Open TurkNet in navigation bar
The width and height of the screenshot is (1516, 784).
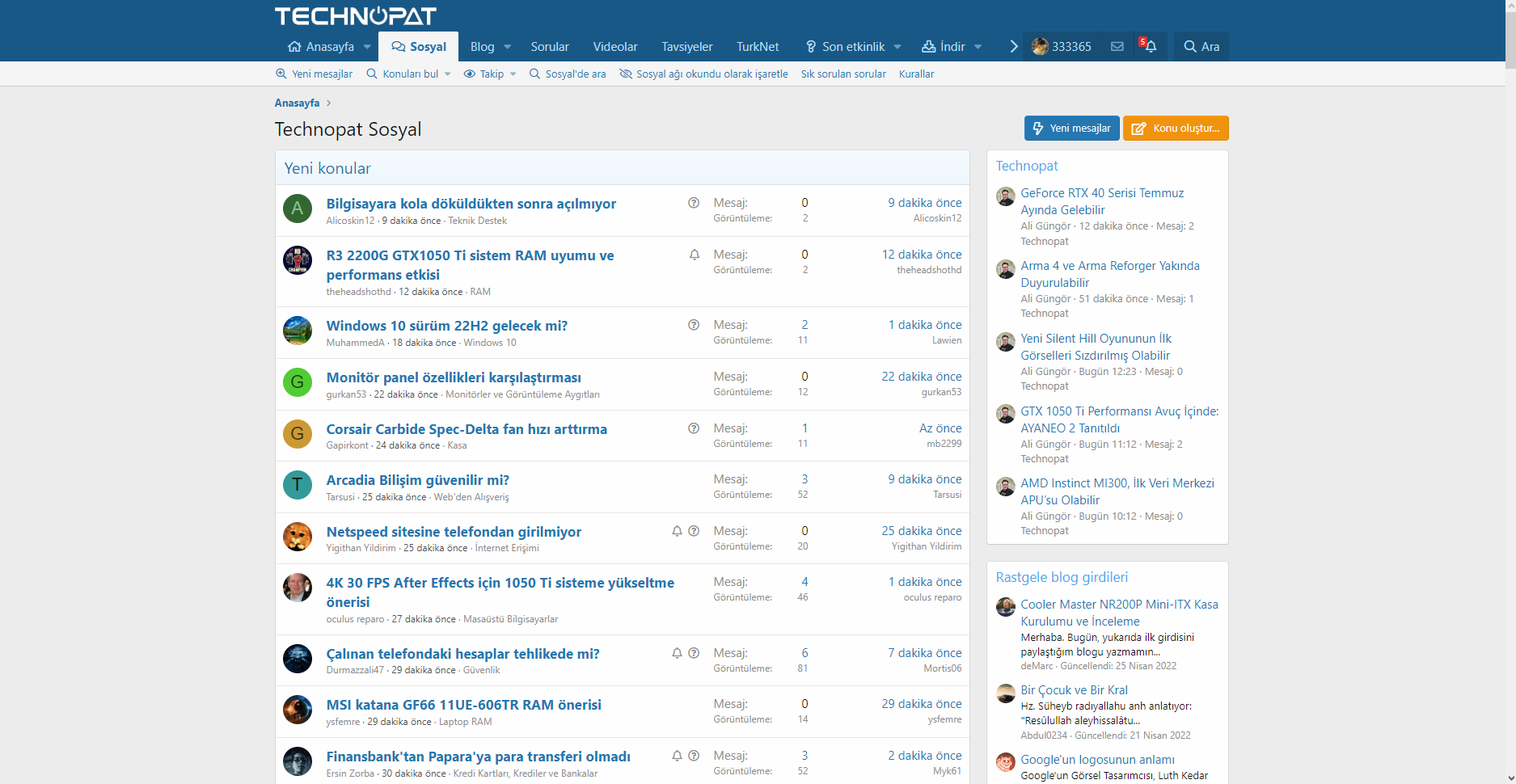tap(758, 47)
